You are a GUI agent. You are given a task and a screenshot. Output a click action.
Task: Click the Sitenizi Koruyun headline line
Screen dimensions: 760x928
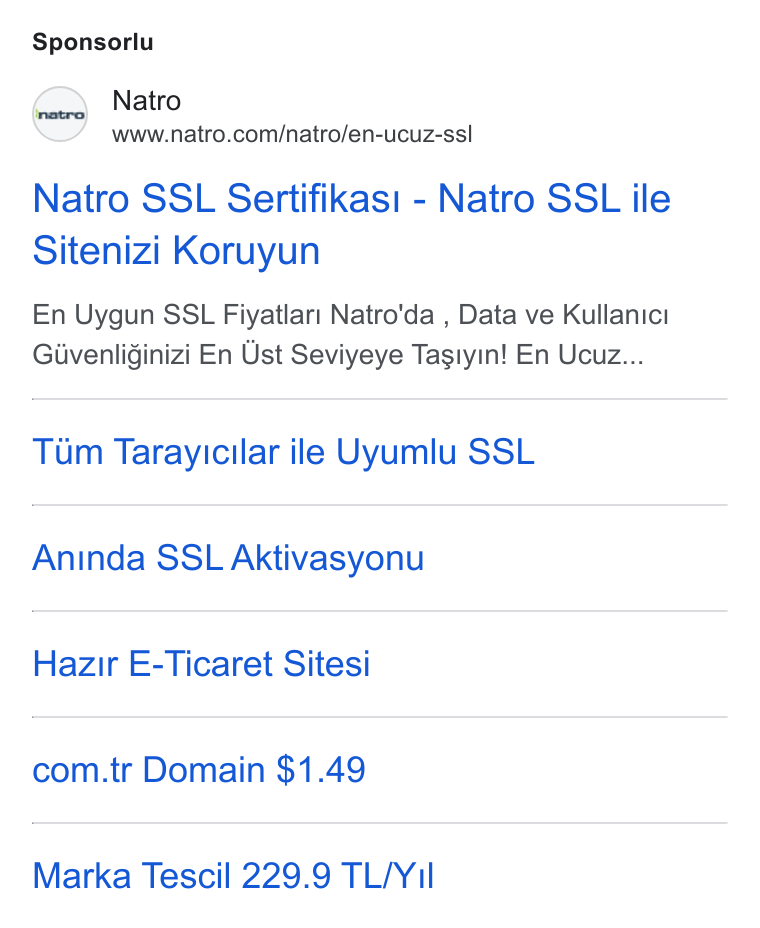(176, 250)
